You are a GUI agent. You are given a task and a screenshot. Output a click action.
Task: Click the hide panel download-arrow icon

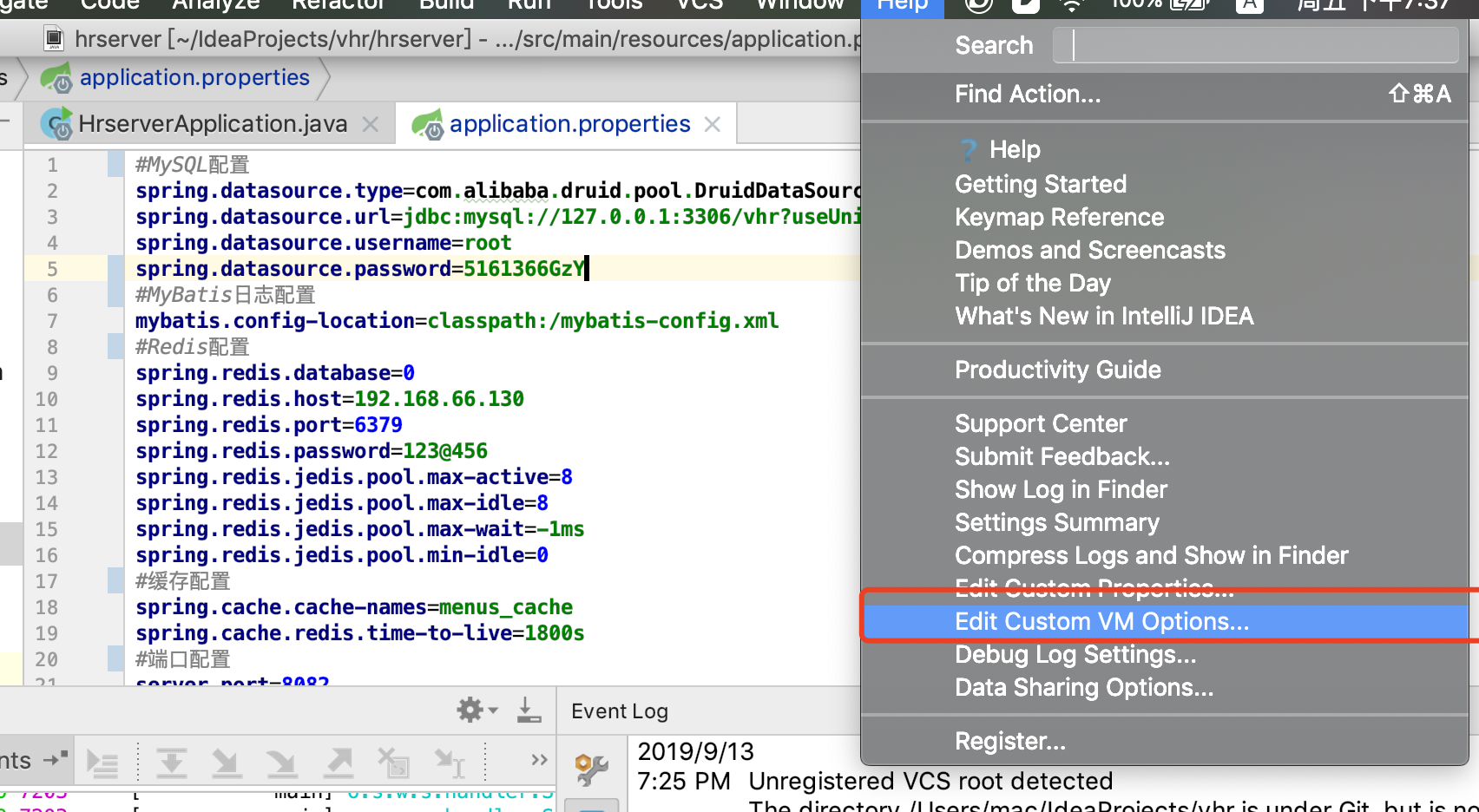[529, 710]
